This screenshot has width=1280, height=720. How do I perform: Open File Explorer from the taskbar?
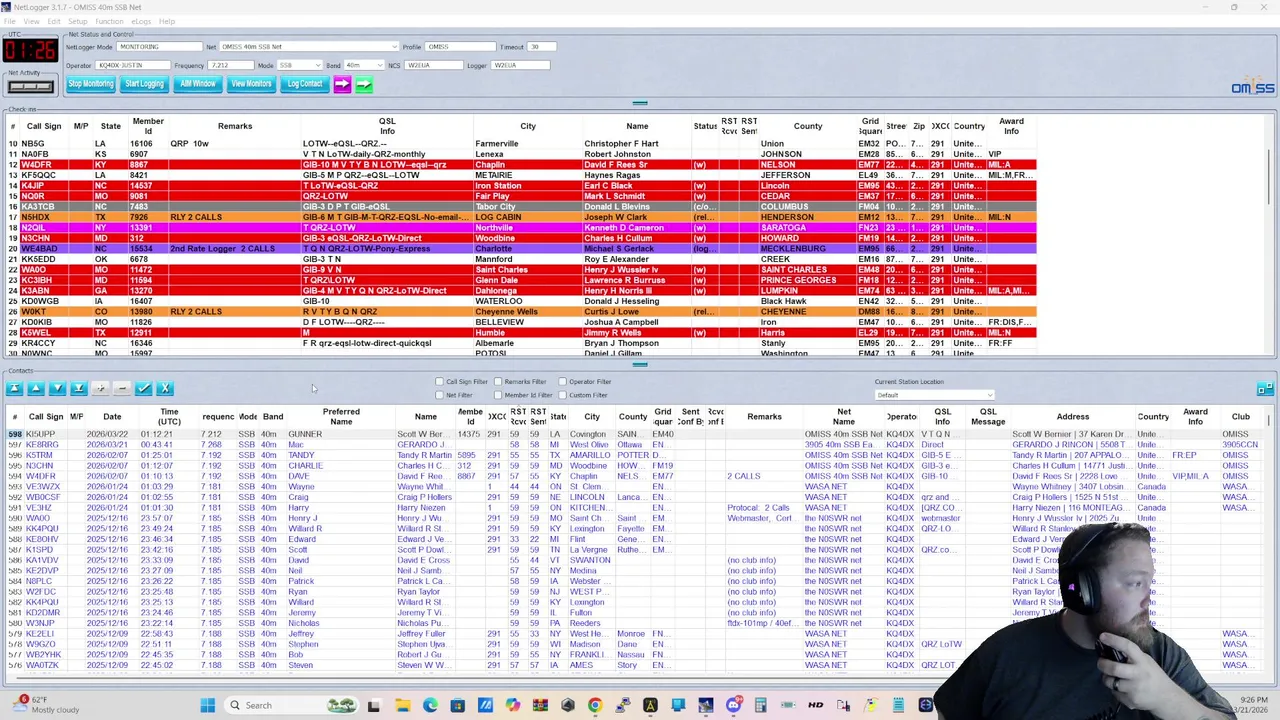(402, 706)
